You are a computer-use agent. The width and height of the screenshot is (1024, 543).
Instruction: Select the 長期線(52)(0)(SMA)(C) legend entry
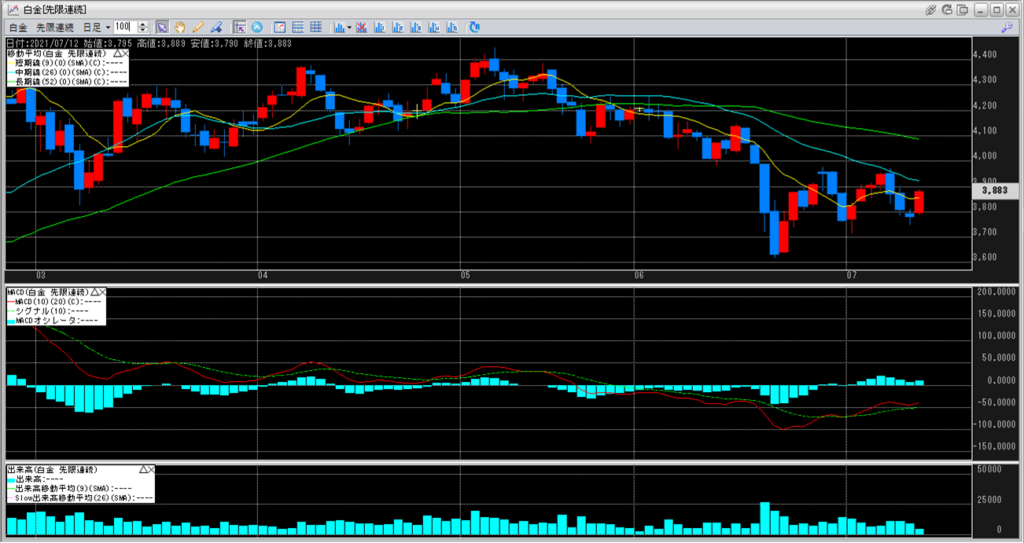(71, 82)
